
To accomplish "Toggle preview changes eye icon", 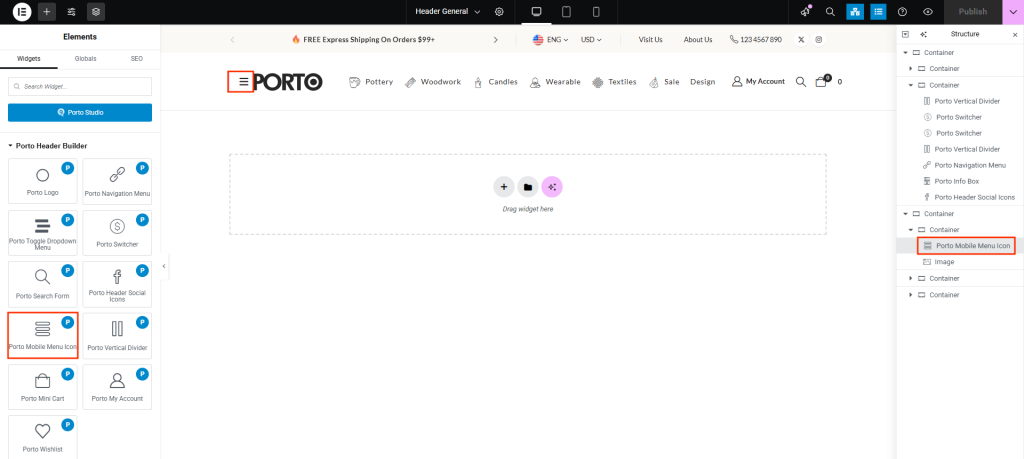I will click(x=928, y=12).
